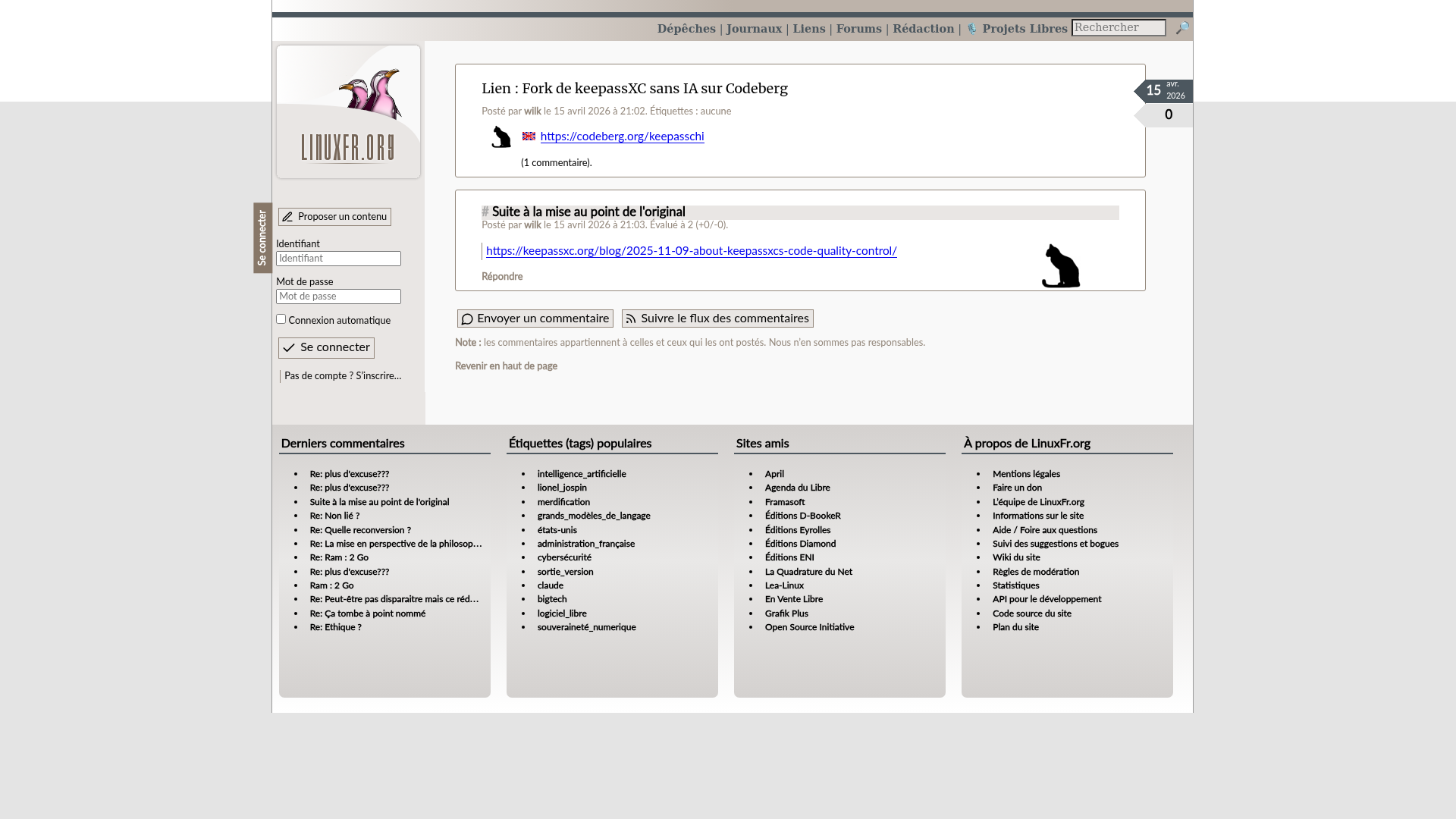Click Répondre under the comment
The image size is (1456, 819).
point(502,277)
